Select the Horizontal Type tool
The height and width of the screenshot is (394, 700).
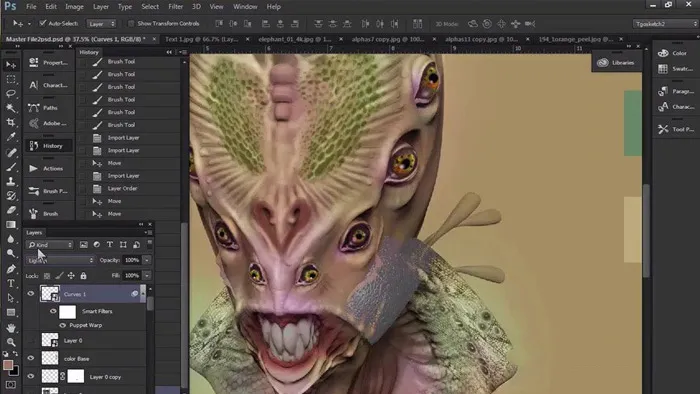(x=11, y=283)
